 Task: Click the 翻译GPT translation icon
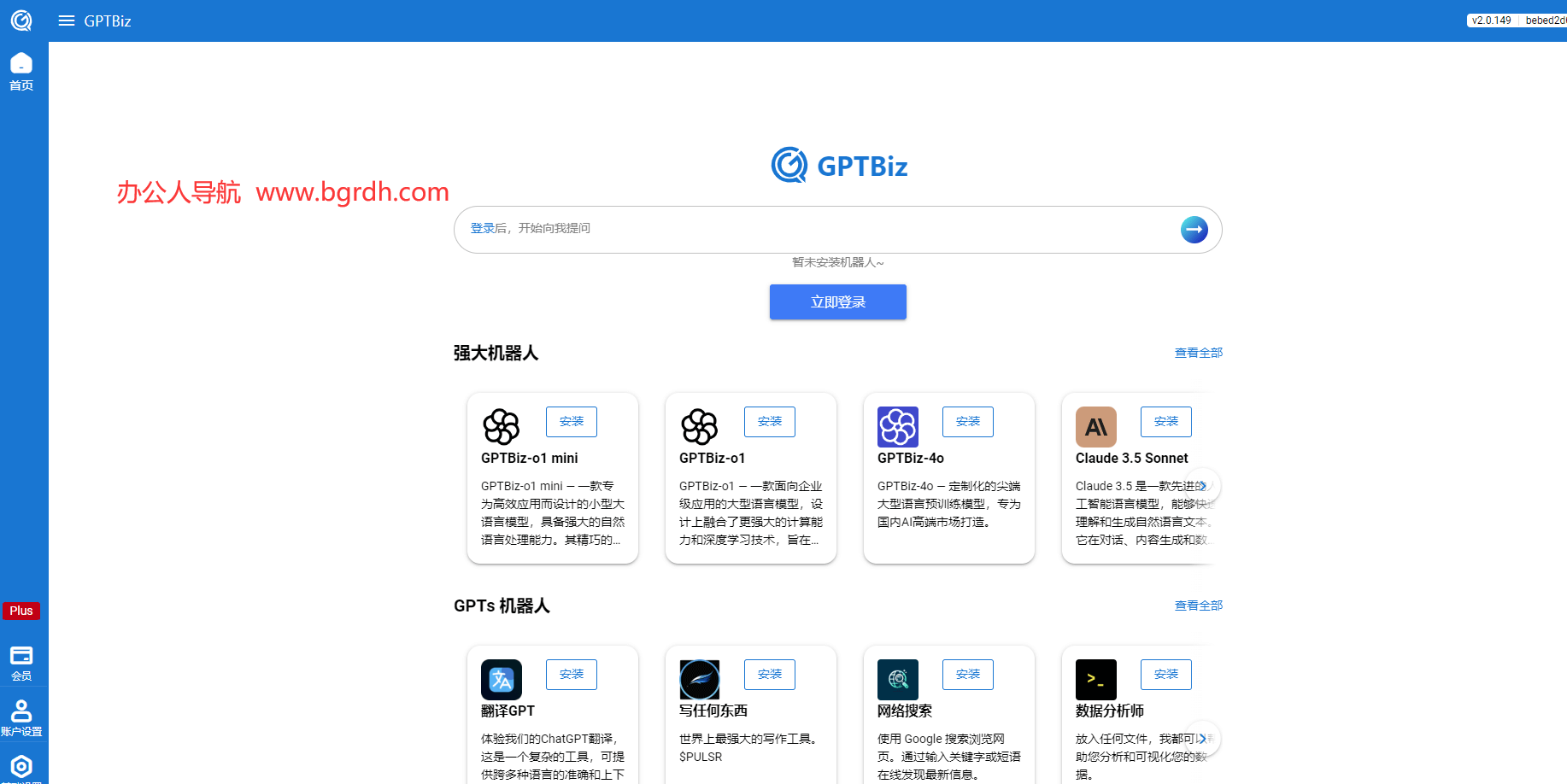pyautogui.click(x=501, y=680)
